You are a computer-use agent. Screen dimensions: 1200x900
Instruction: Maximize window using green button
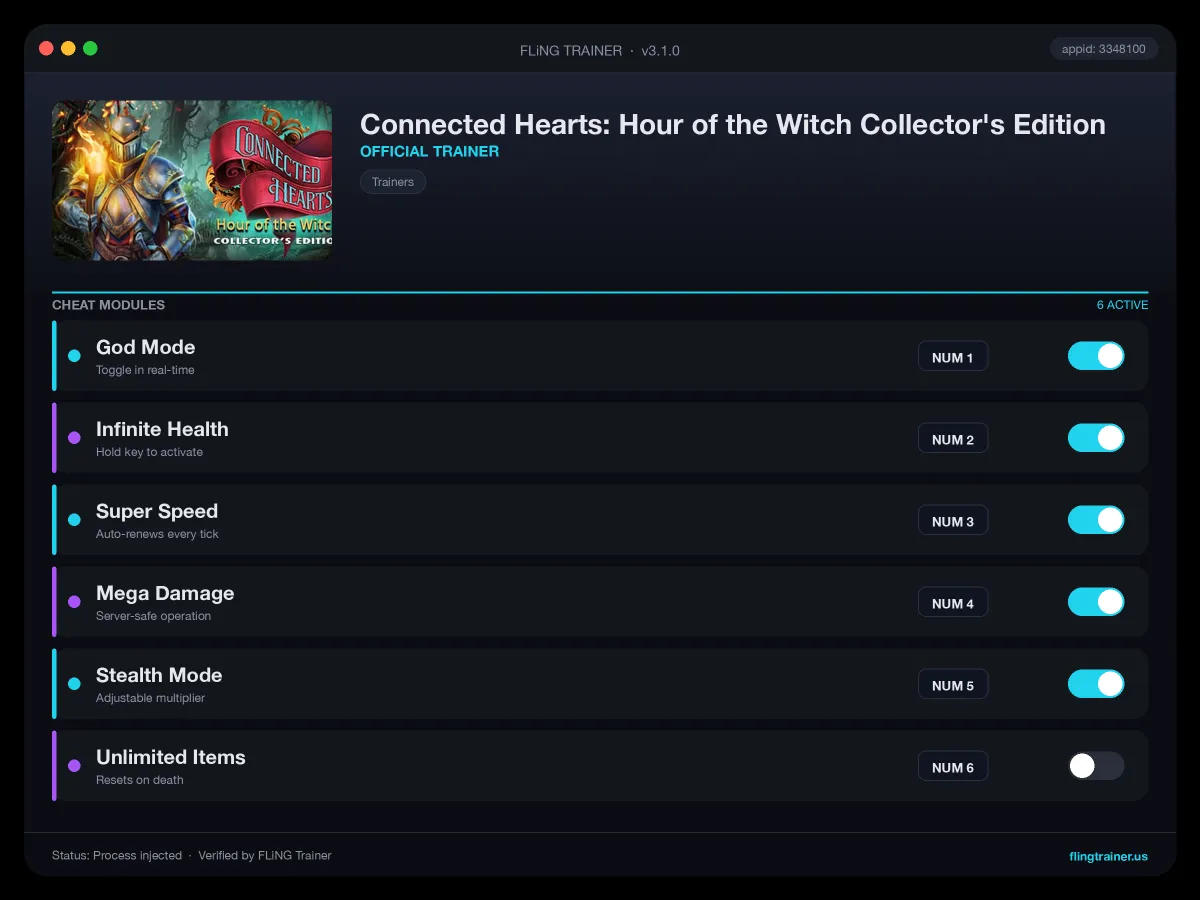(x=90, y=48)
